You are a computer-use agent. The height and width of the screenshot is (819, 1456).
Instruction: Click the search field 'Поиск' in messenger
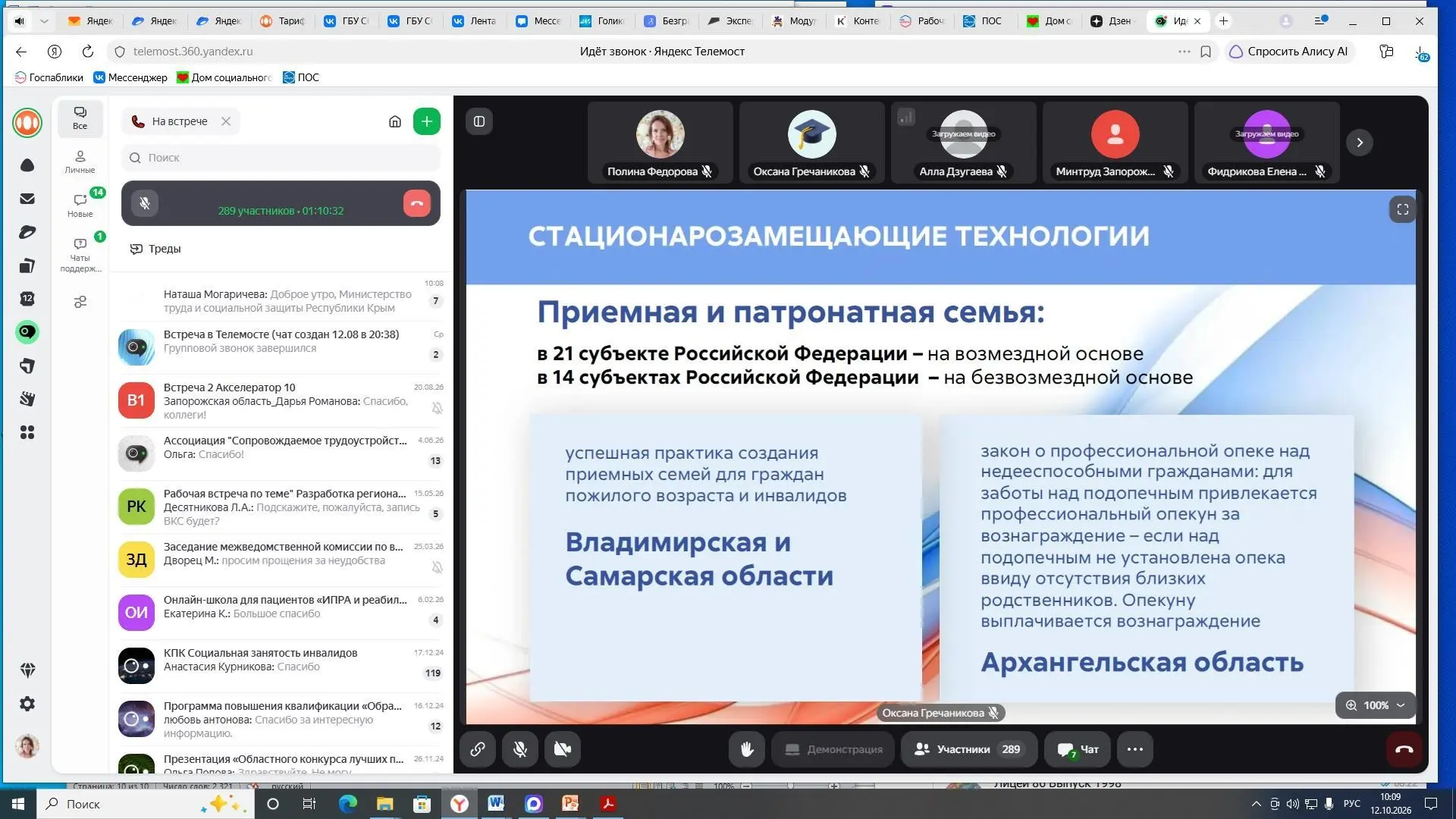pos(281,158)
